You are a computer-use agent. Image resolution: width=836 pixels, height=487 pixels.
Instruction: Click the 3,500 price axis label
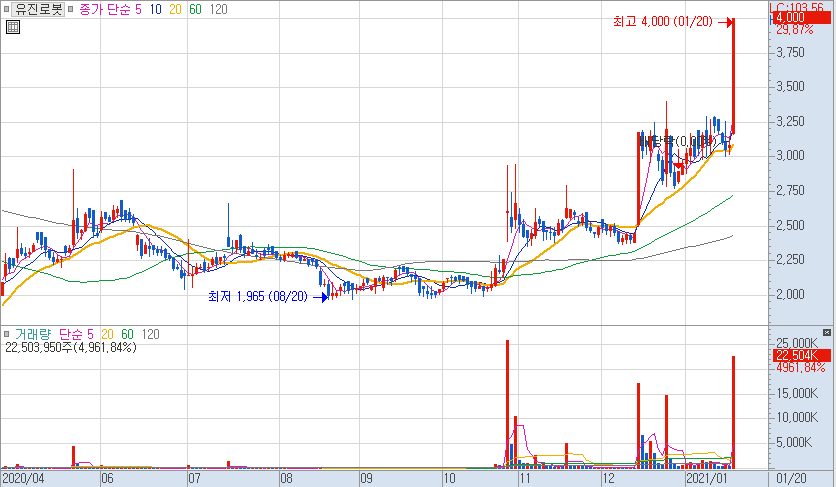tap(790, 86)
